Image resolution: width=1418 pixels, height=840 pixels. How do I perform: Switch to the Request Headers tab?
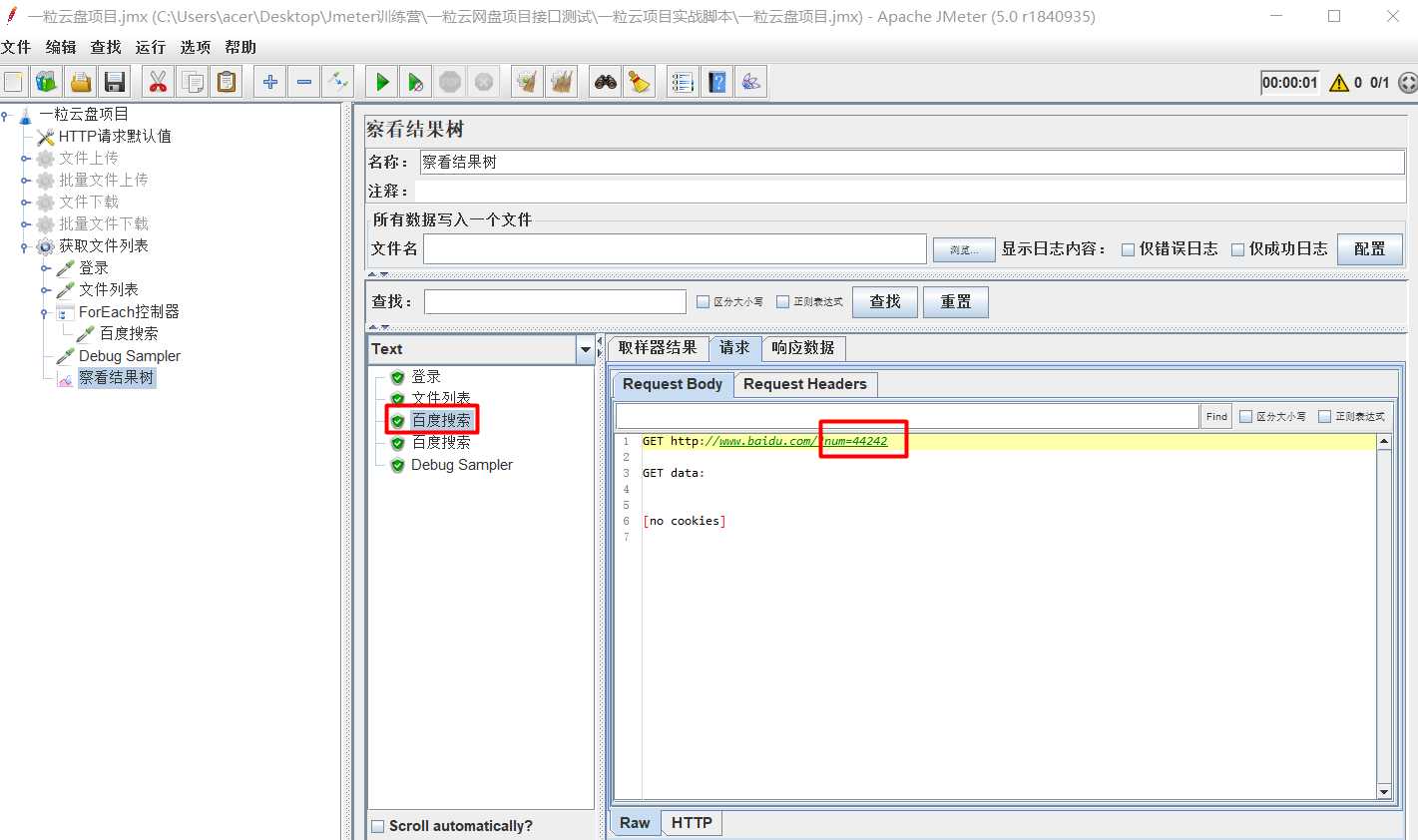click(805, 384)
